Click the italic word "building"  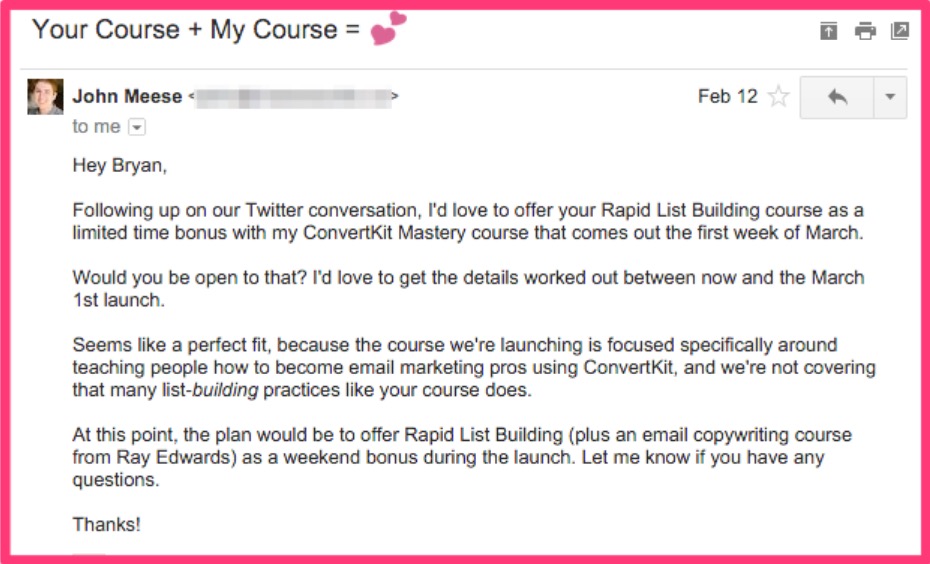pyautogui.click(x=225, y=390)
